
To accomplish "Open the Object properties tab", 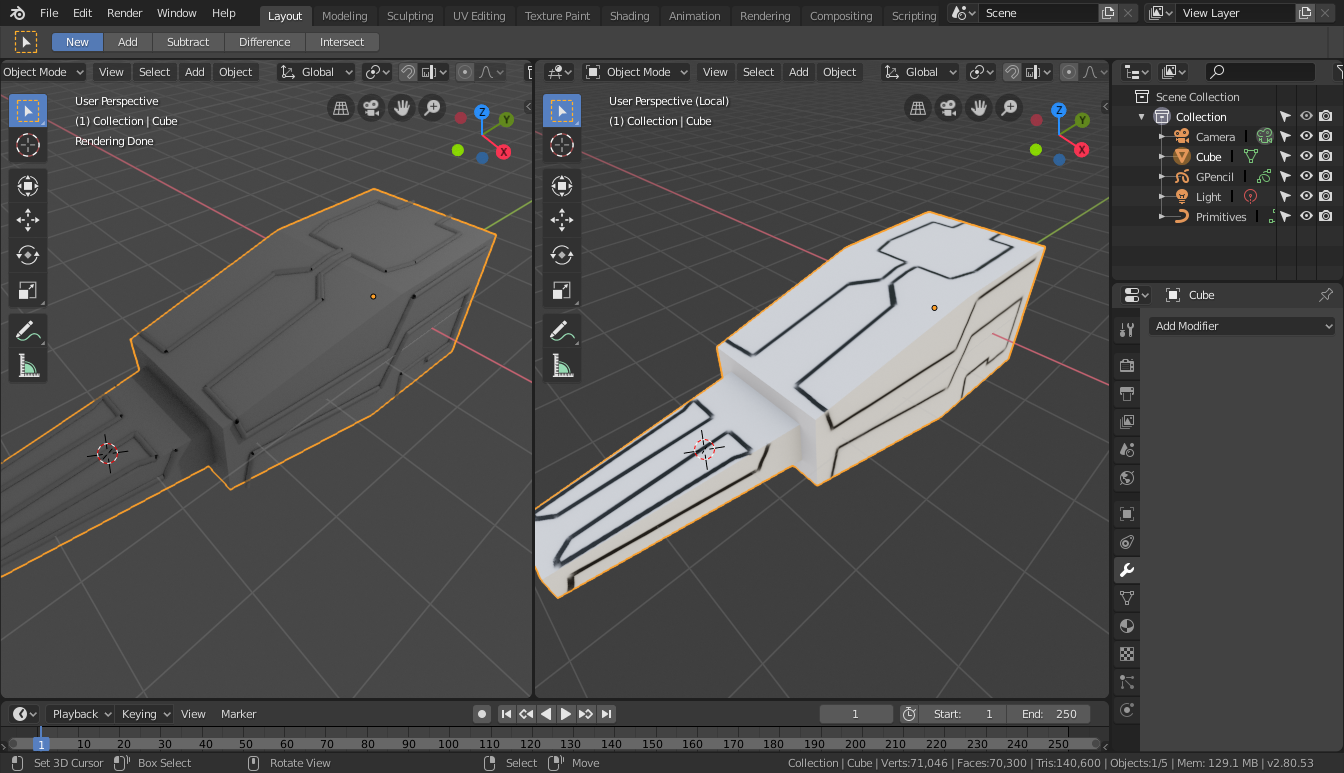I will point(1127,514).
